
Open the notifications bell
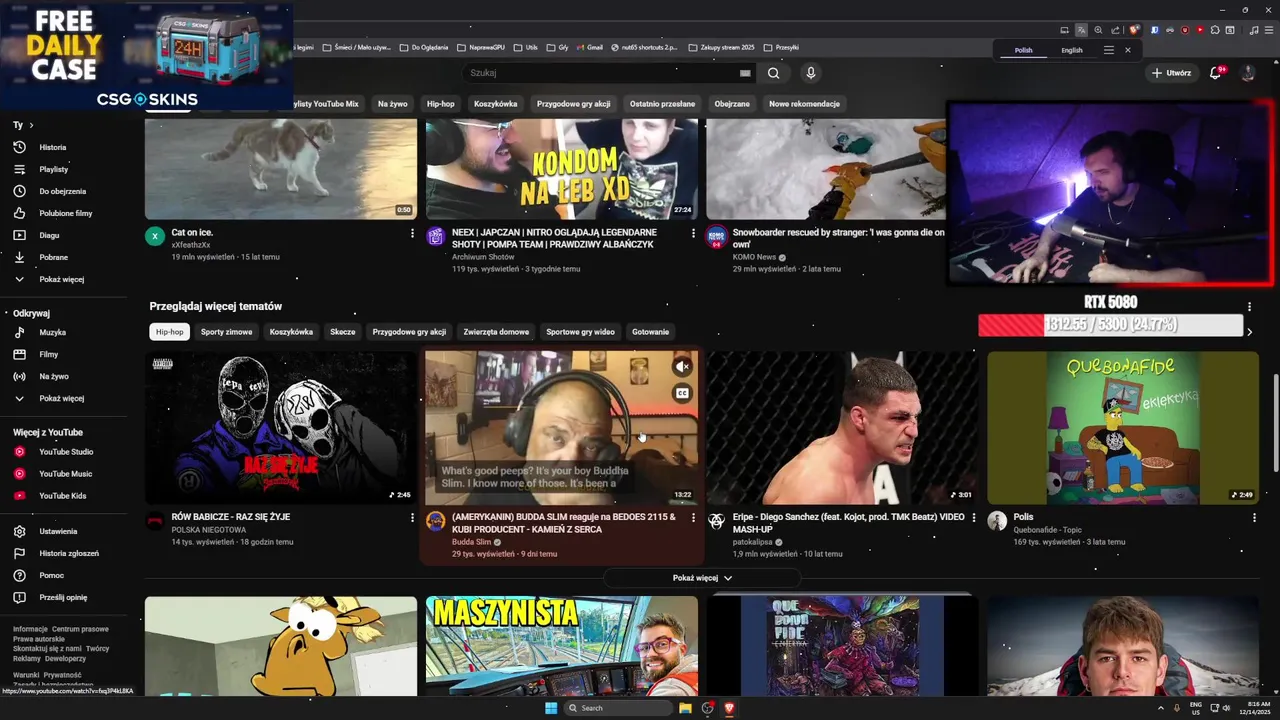point(1215,73)
